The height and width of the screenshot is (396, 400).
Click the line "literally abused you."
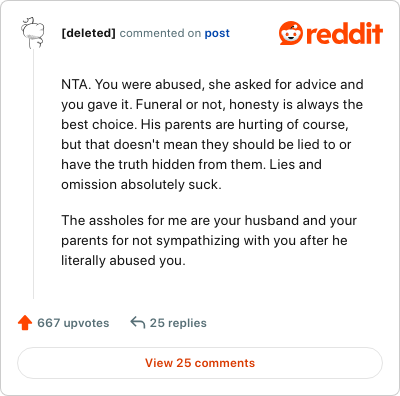pyautogui.click(x=123, y=260)
